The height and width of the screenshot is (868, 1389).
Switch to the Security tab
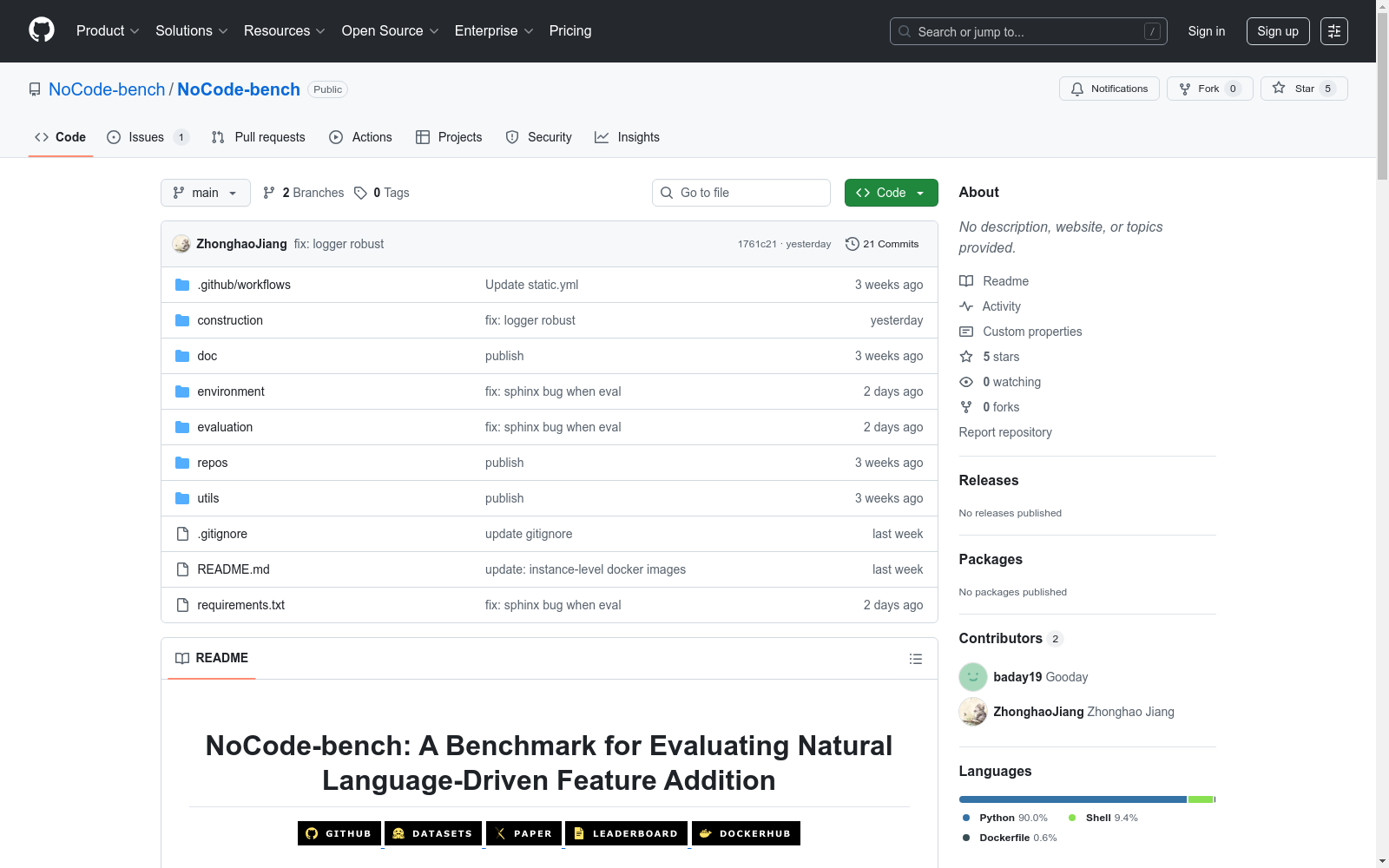[538, 137]
